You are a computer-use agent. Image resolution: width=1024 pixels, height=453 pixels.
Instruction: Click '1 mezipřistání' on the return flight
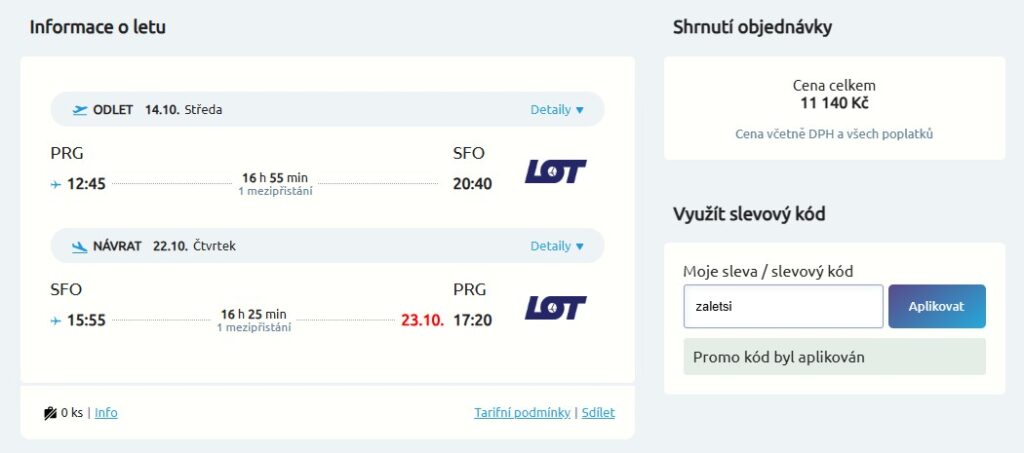click(x=254, y=328)
